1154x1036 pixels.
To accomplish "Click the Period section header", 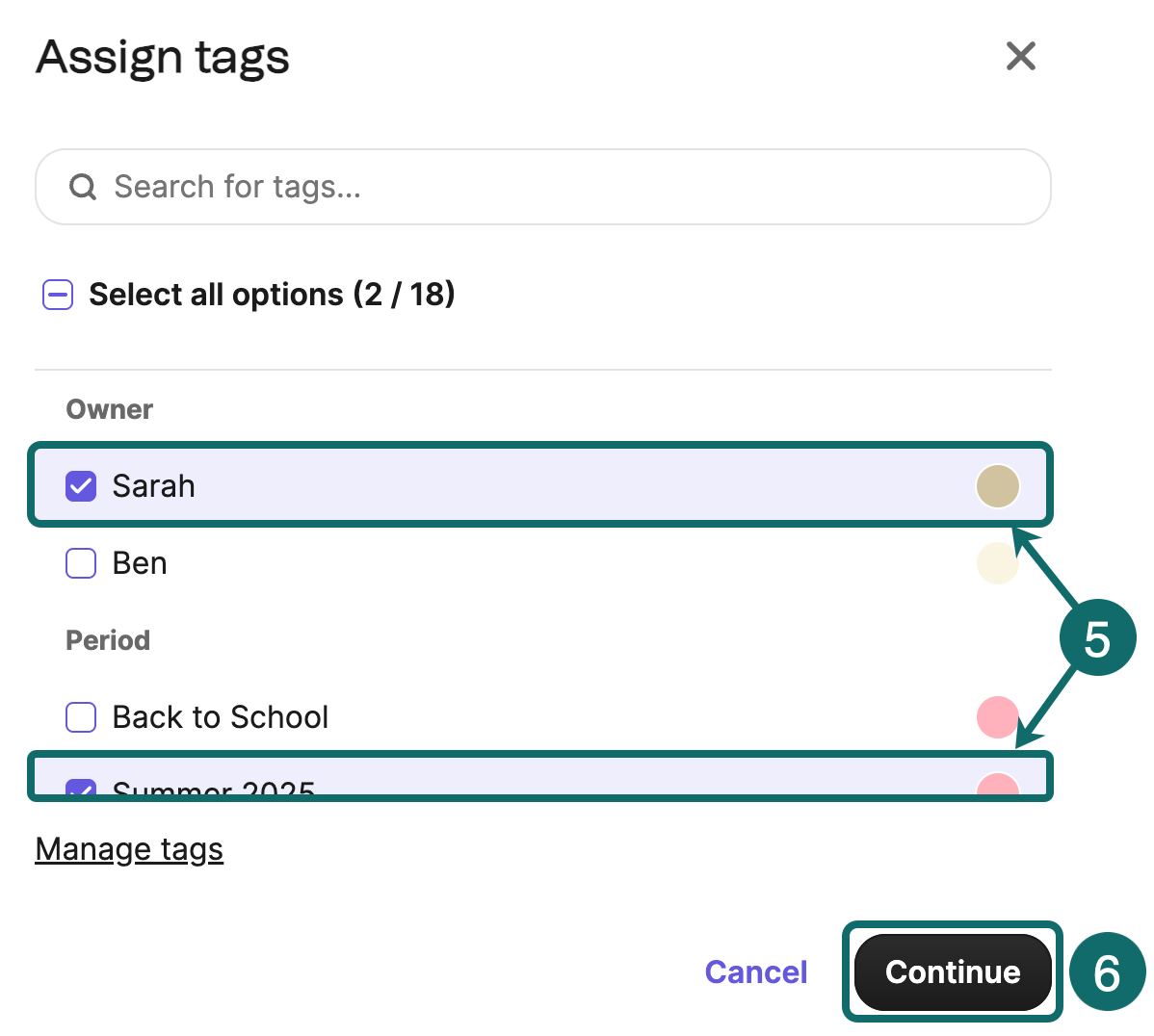I will coord(107,640).
